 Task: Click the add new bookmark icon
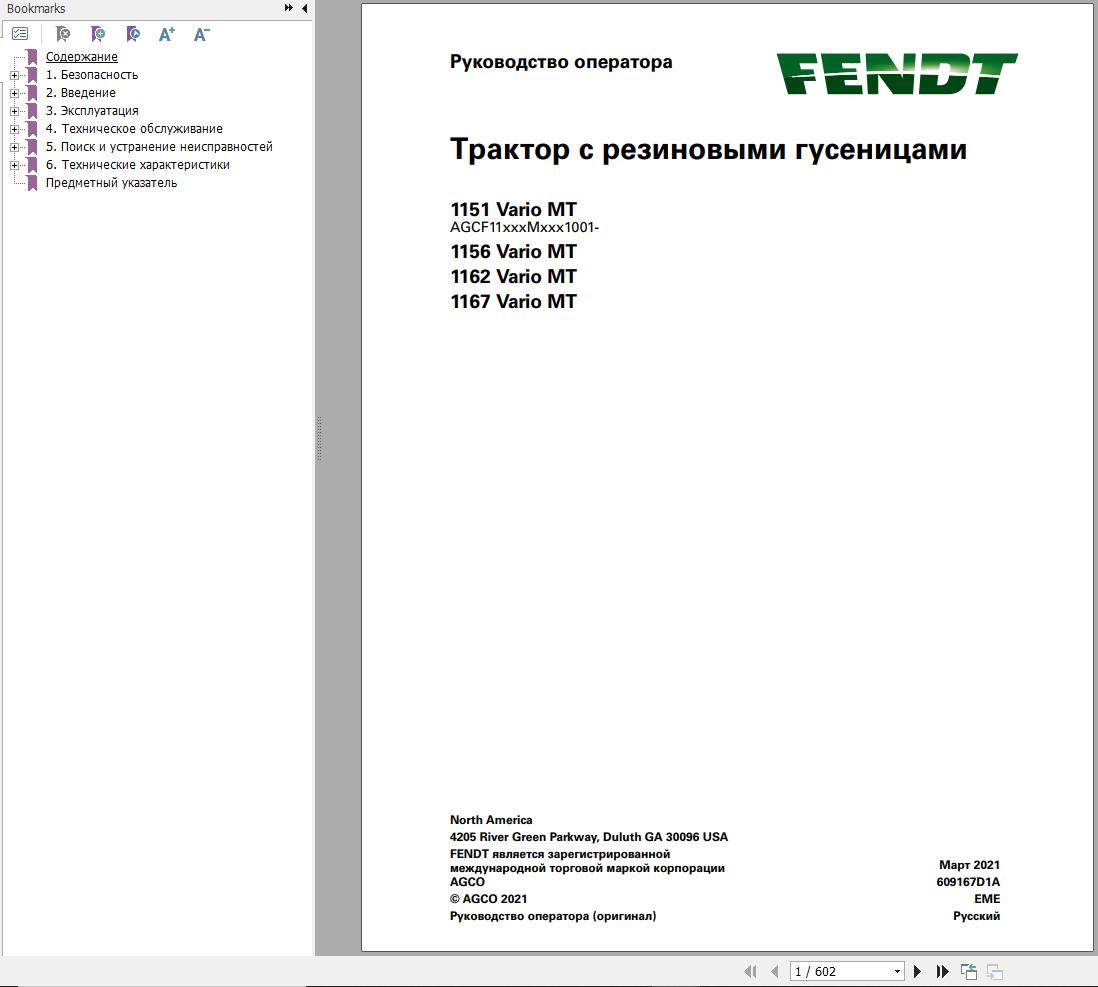(x=98, y=34)
